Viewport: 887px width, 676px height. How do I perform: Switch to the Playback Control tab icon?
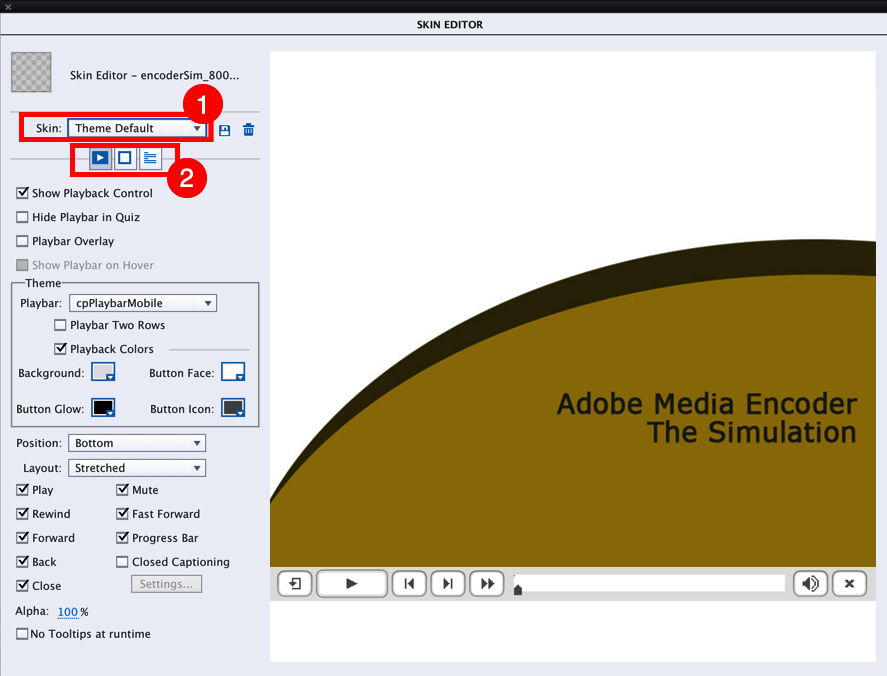point(100,158)
